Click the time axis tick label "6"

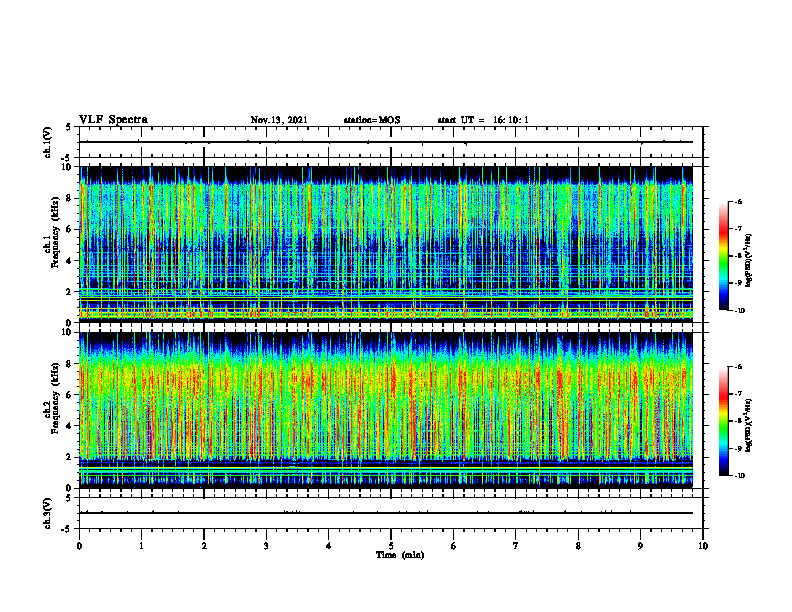454,546
